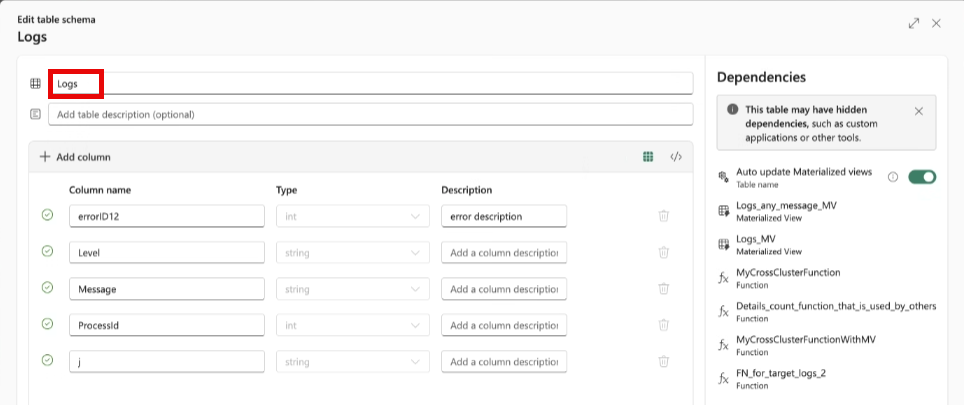
Task: Click description field for Level column
Action: (x=503, y=253)
